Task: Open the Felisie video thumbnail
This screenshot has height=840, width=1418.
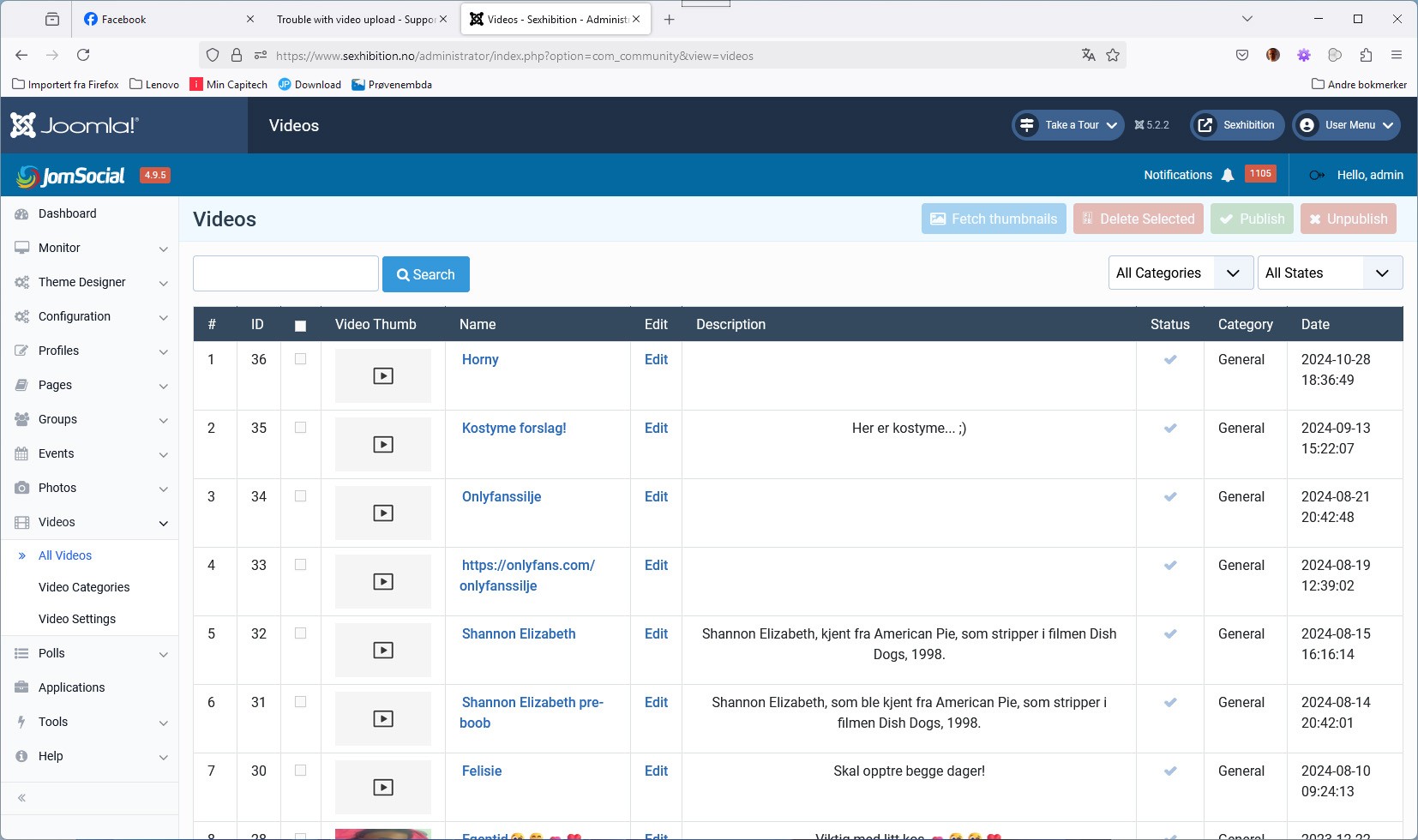Action: 383,787
